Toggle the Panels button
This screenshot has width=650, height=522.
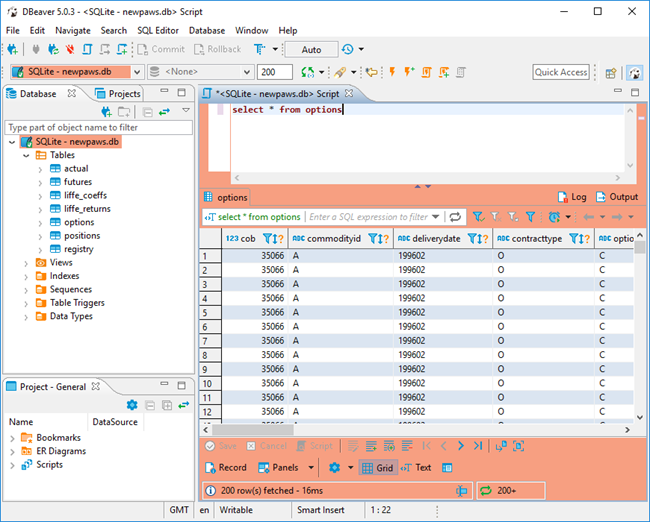tap(278, 468)
